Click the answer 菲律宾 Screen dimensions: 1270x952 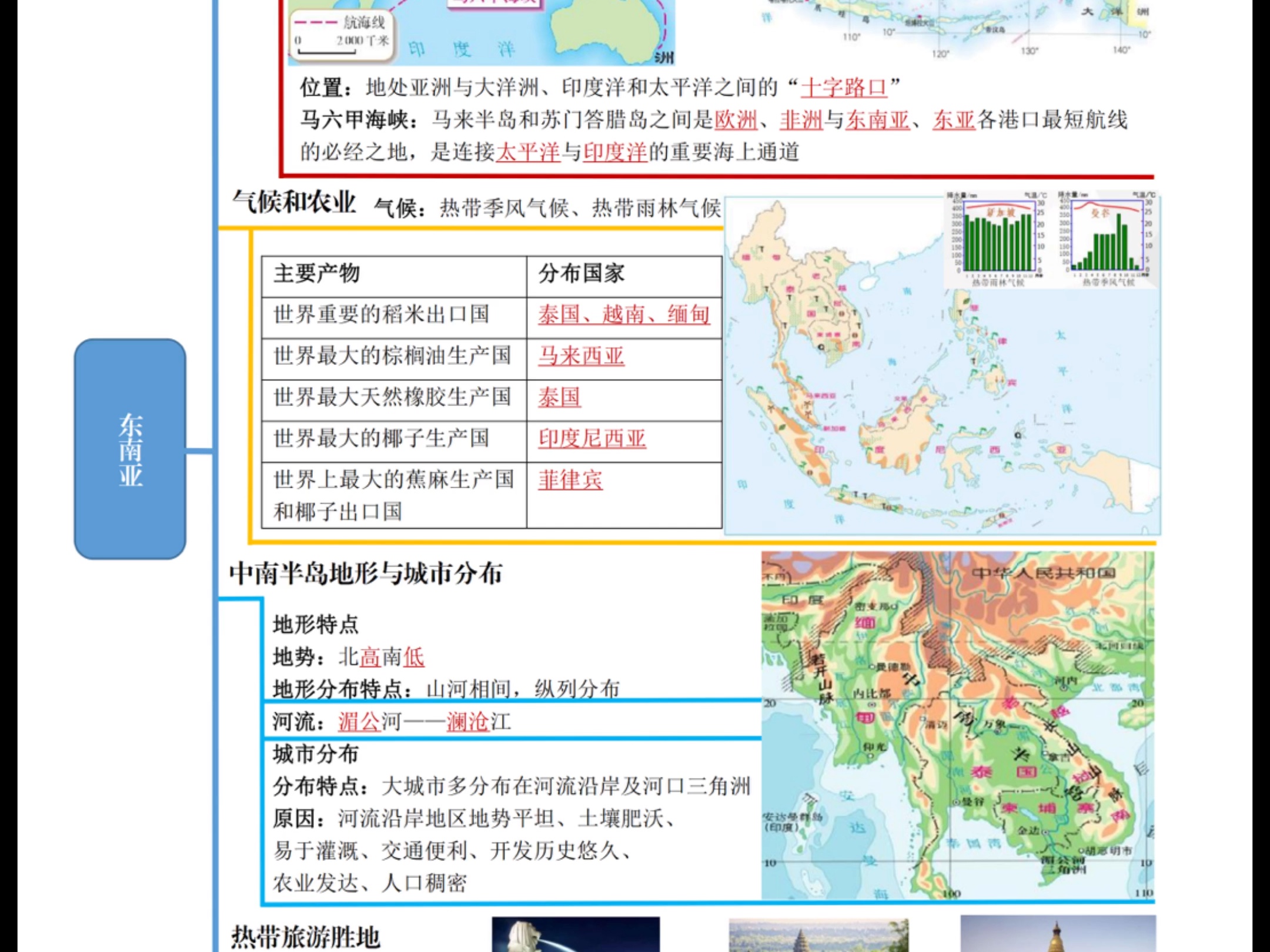point(570,479)
